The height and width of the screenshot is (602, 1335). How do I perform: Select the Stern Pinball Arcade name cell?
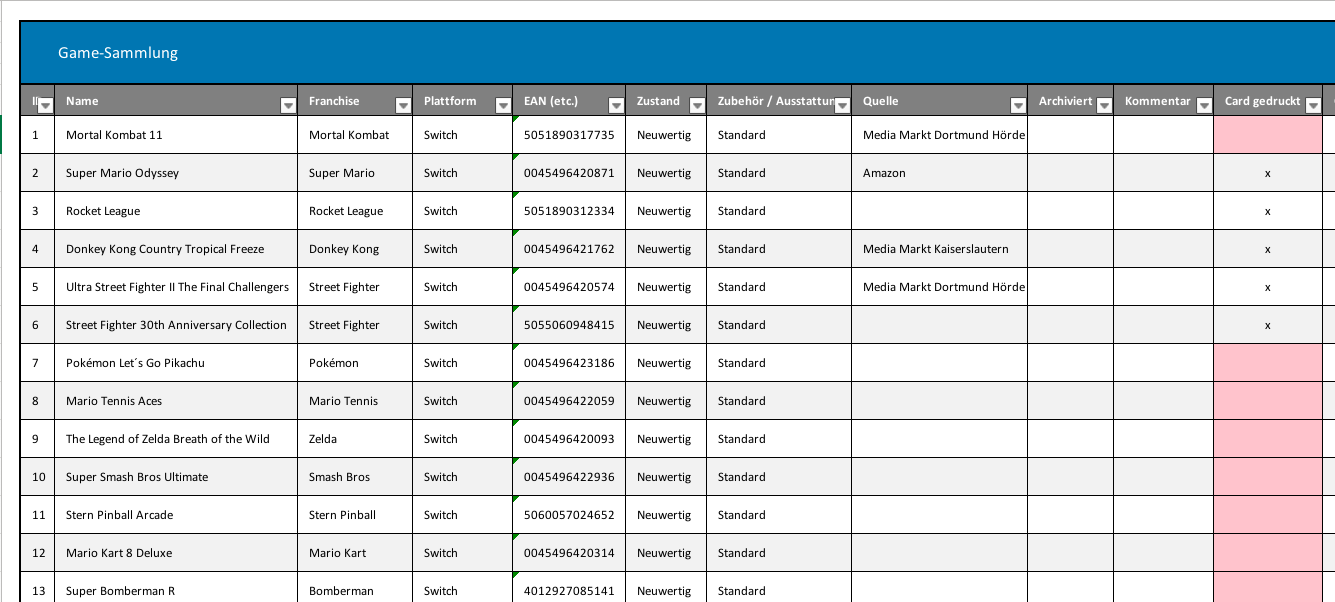(176, 515)
